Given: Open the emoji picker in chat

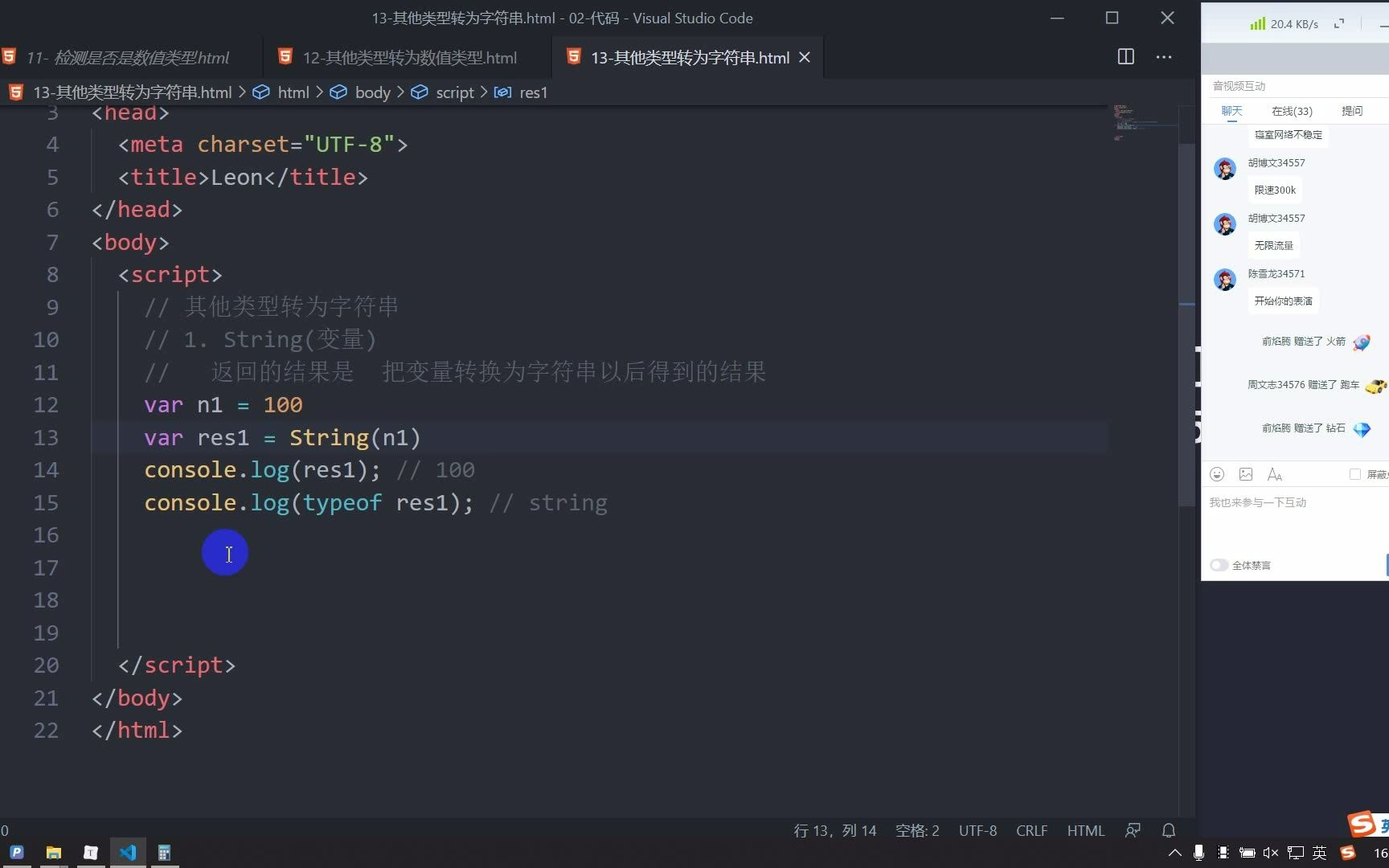Looking at the screenshot, I should 1217,474.
